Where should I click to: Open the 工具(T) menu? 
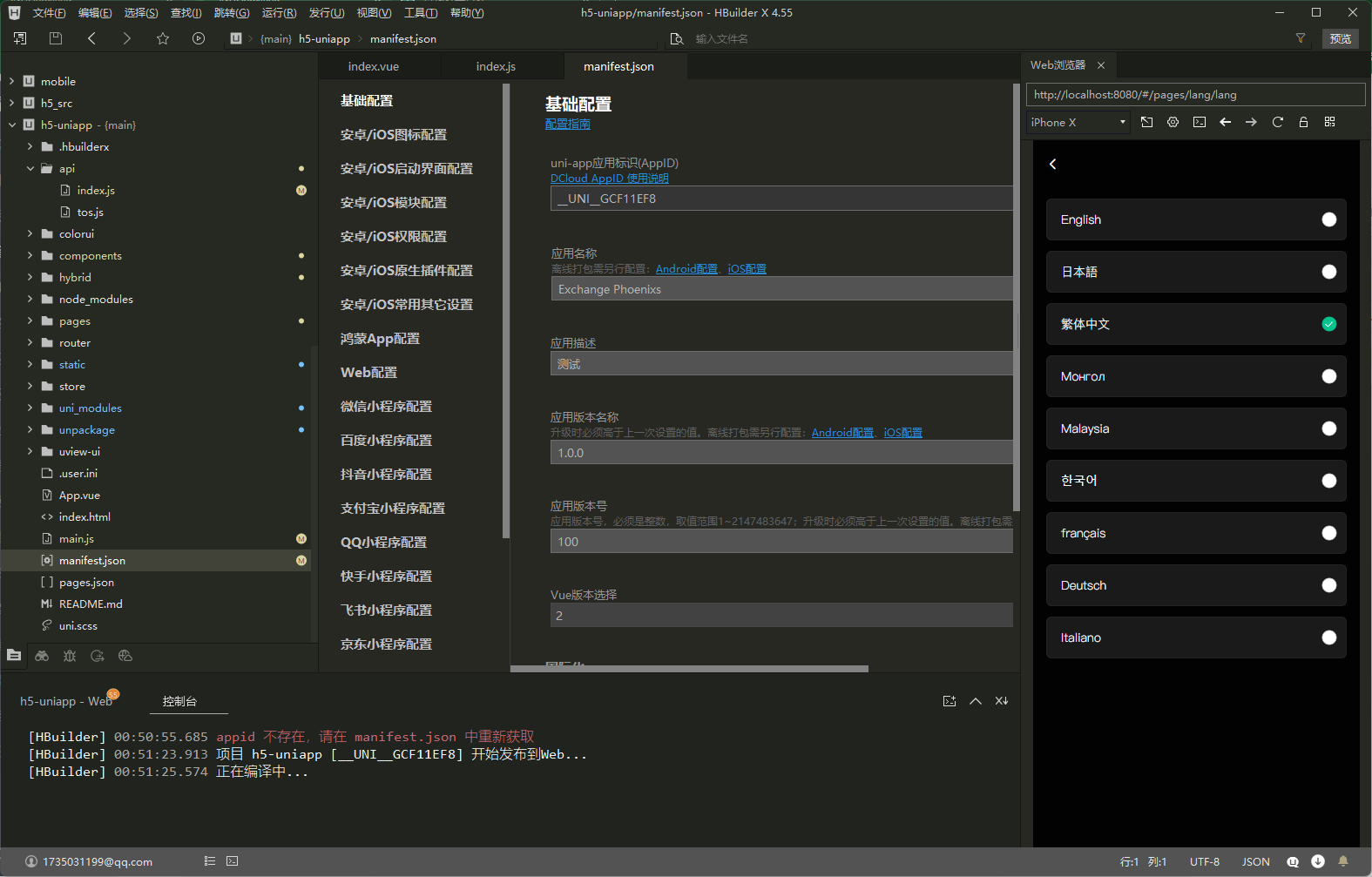point(421,12)
